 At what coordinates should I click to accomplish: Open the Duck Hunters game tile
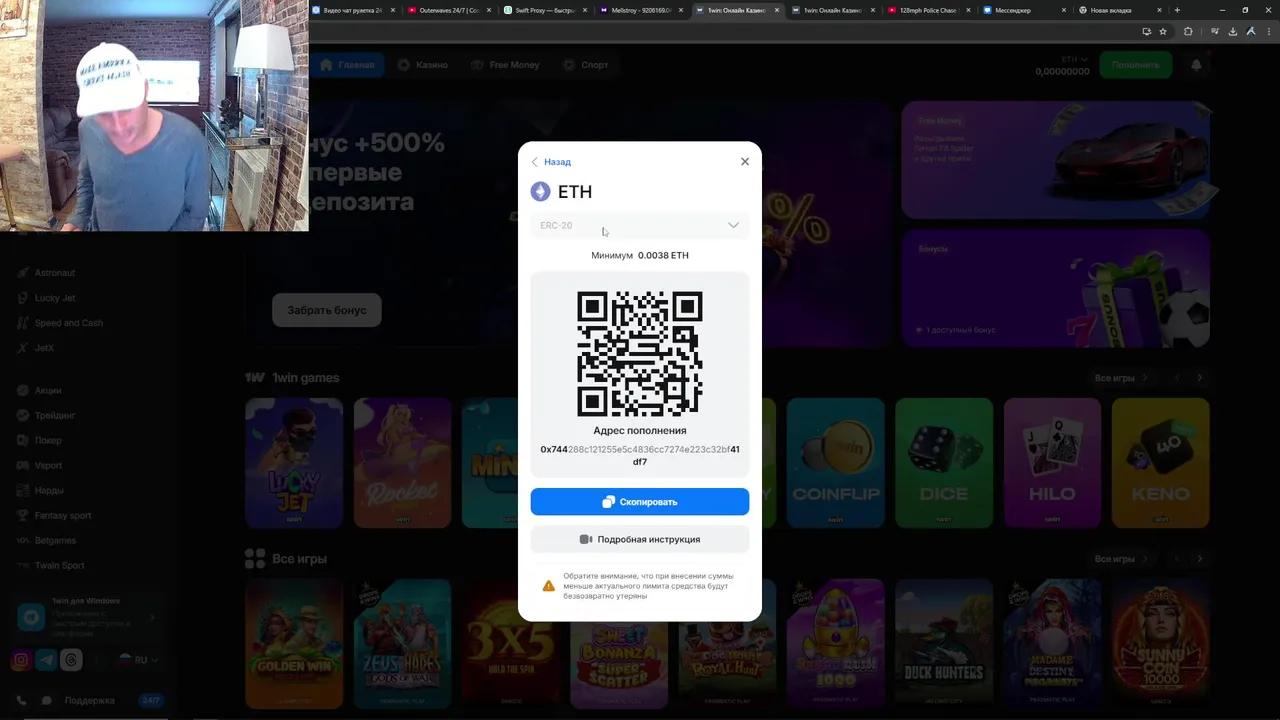click(944, 644)
